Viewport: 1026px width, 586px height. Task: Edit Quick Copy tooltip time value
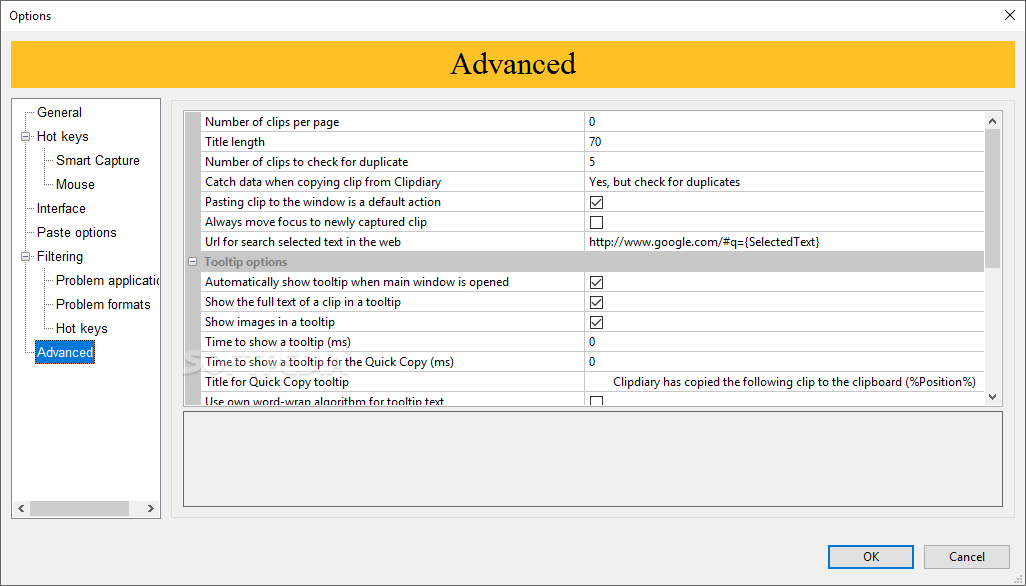point(784,362)
